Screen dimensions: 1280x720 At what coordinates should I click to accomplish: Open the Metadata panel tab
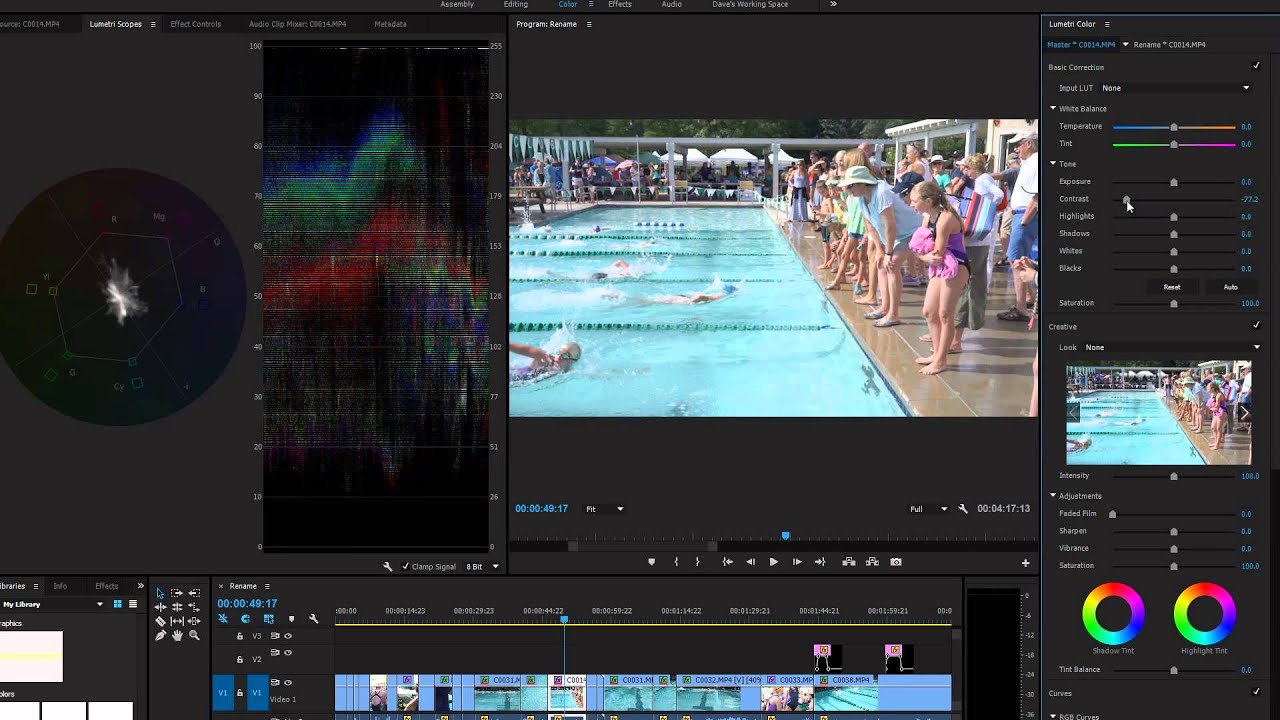pos(390,24)
